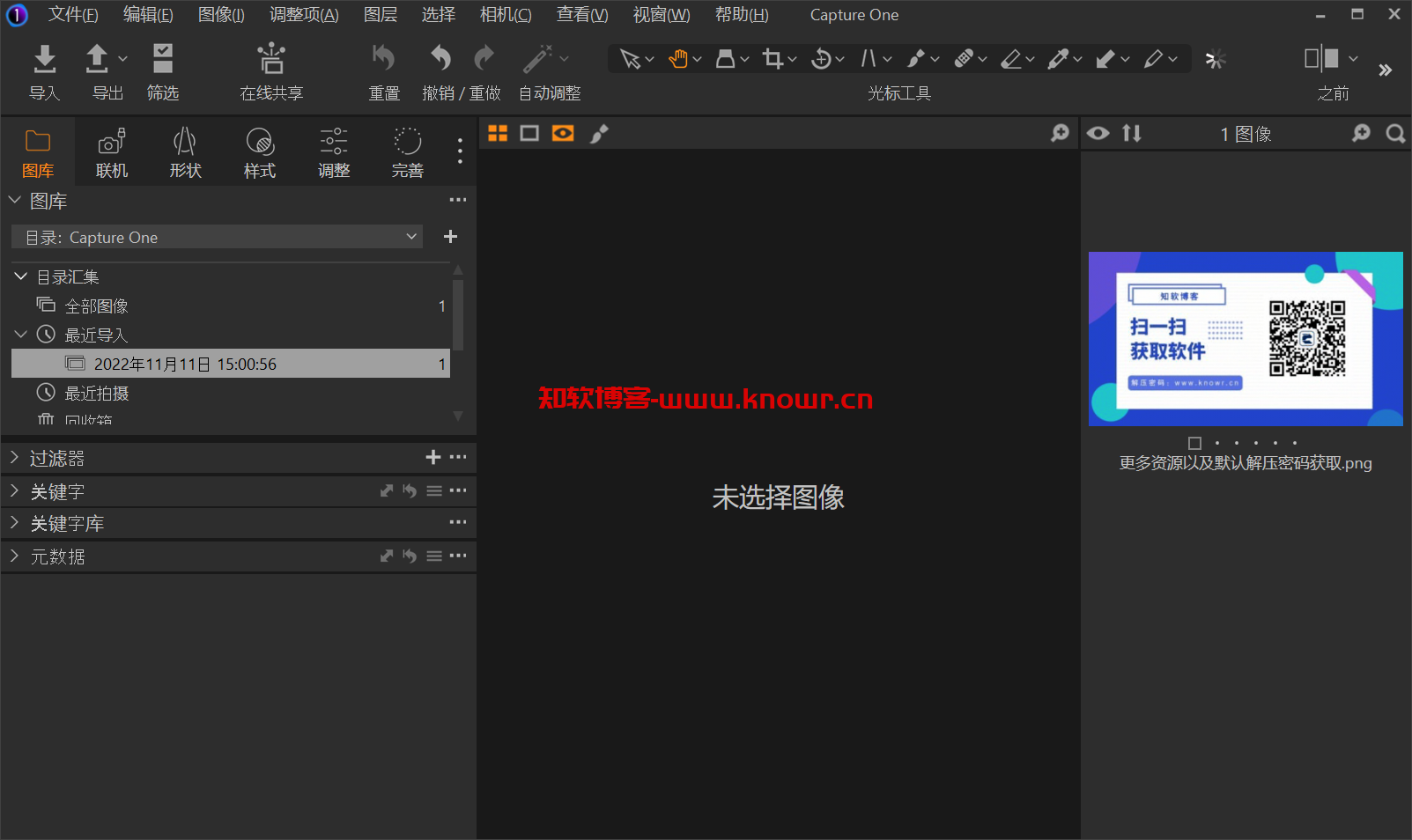1412x840 pixels.
Task: Switch to grid multi-view icon in viewer
Action: tap(498, 133)
